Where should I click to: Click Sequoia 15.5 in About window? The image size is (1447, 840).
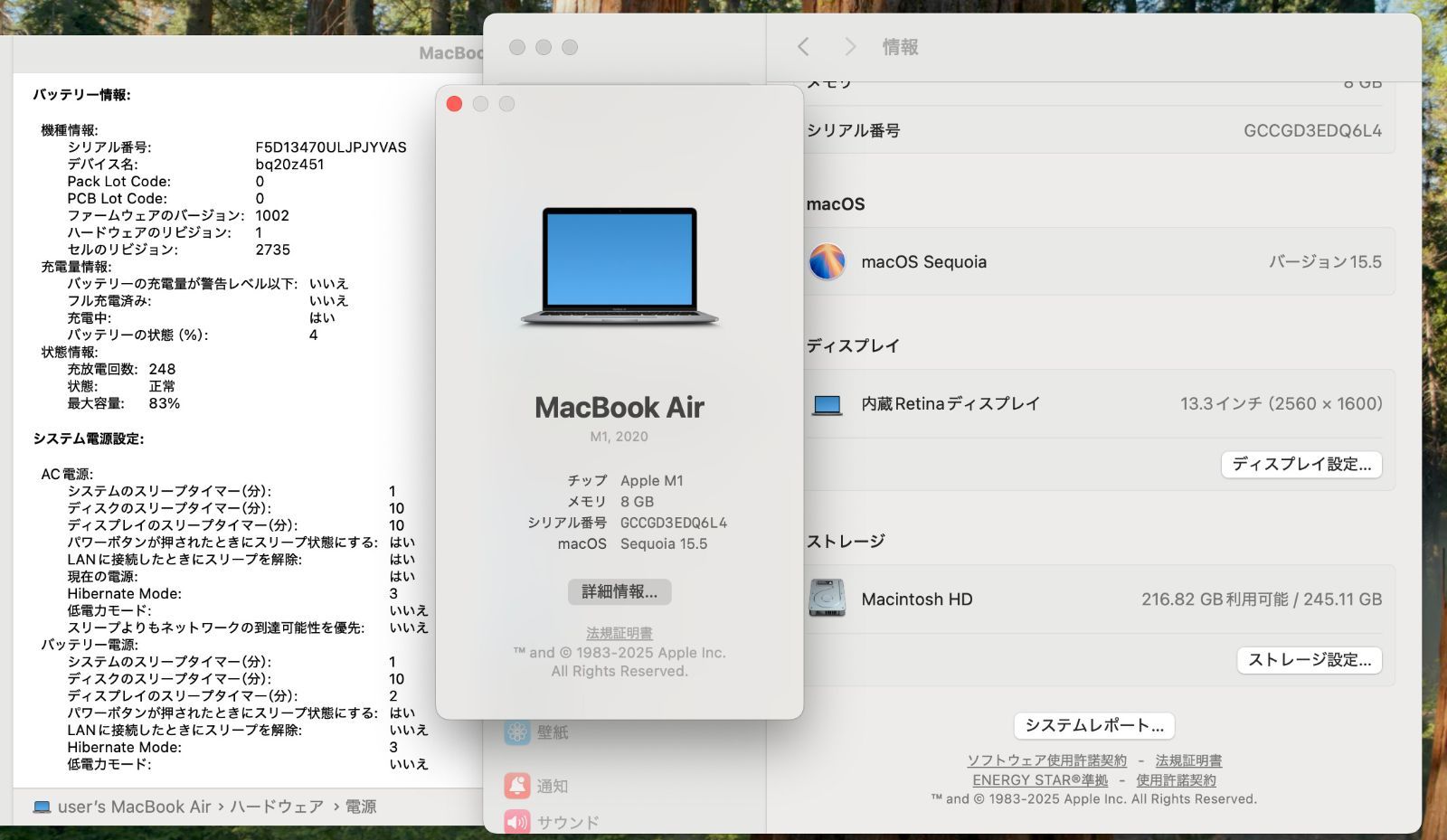coord(664,543)
